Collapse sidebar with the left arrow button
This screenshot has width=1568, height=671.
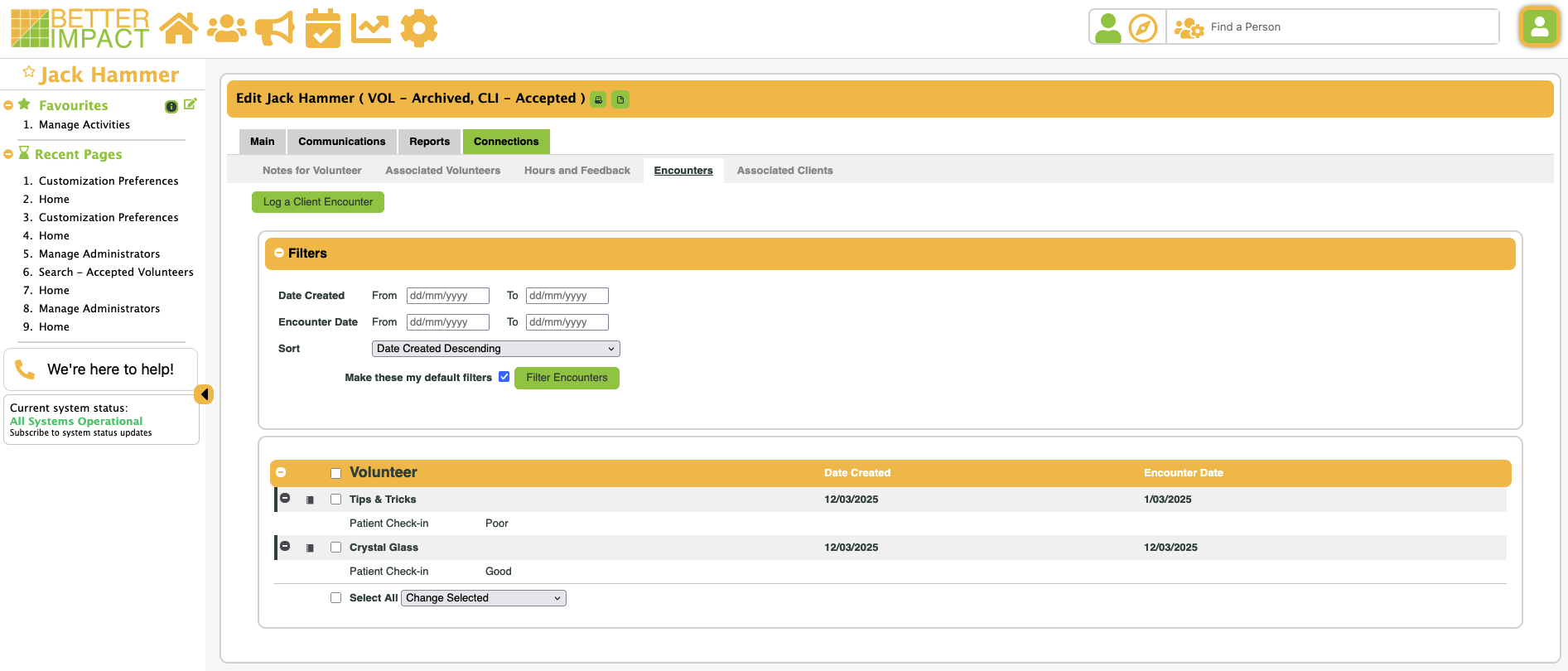(x=204, y=394)
